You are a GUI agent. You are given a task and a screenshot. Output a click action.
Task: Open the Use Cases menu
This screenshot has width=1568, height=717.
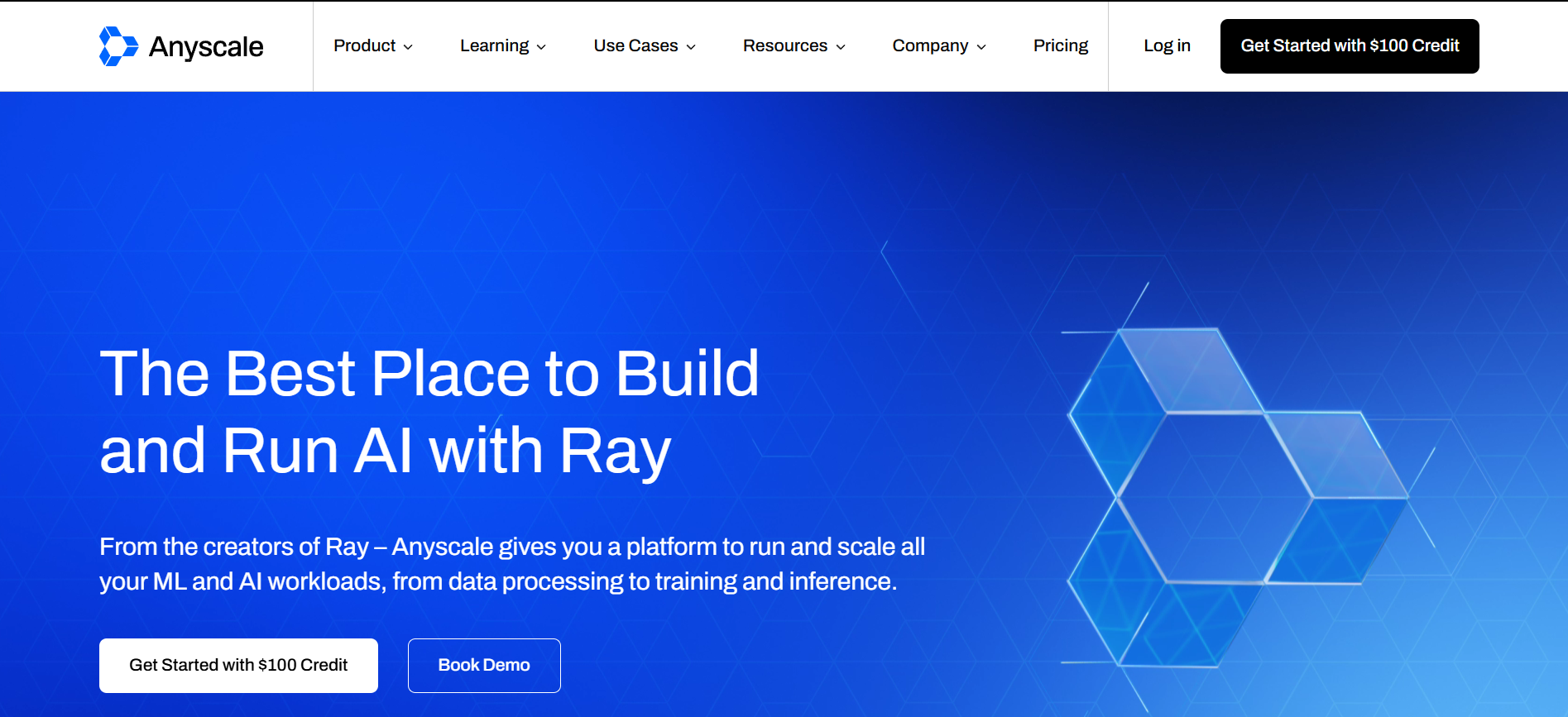coord(635,45)
